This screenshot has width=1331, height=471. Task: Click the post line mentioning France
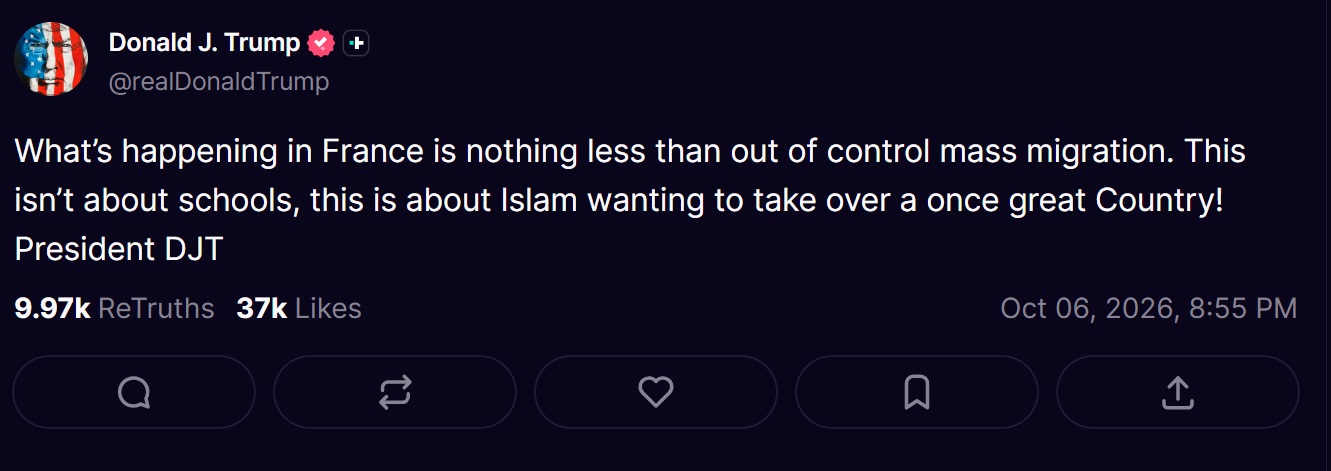(630, 152)
